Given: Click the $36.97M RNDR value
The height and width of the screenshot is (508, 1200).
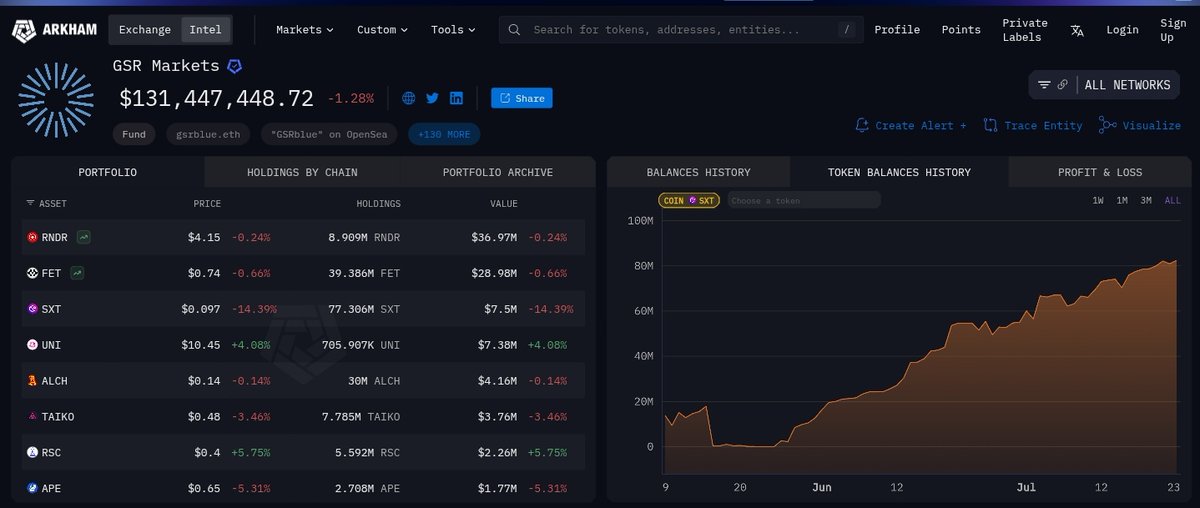Looking at the screenshot, I should click(494, 238).
